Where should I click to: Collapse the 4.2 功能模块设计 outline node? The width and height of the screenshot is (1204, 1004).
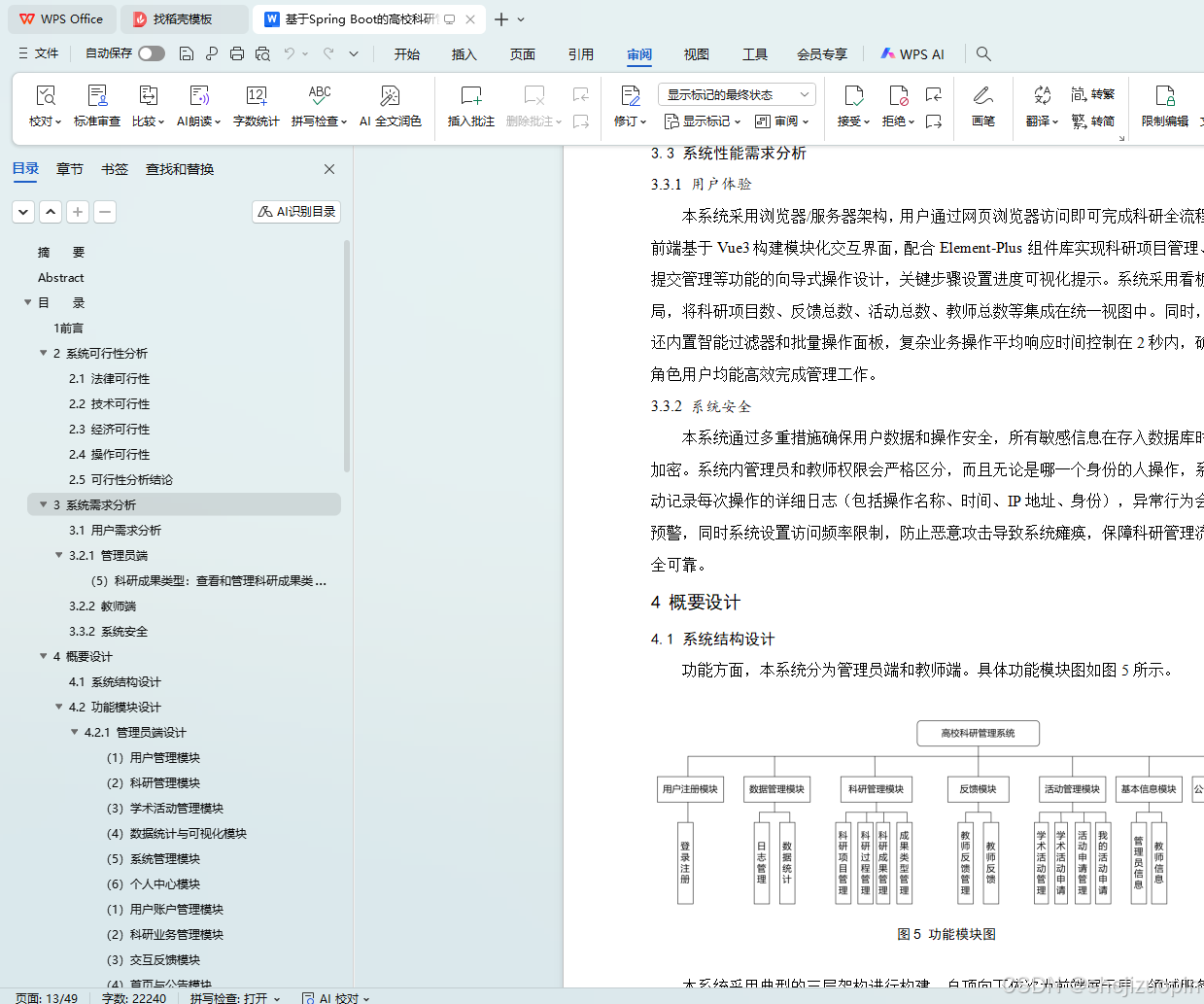[59, 707]
